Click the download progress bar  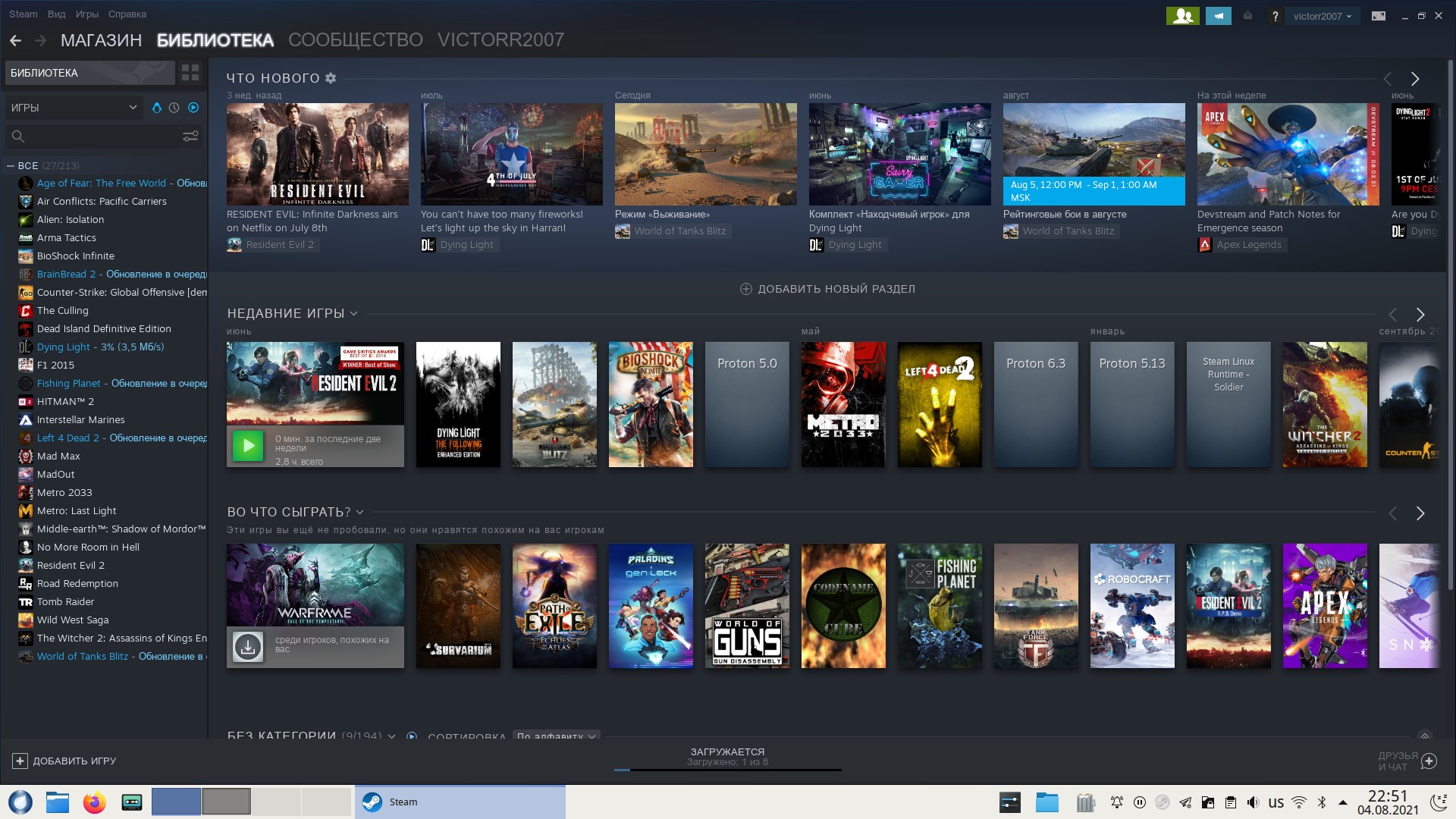pyautogui.click(x=727, y=770)
